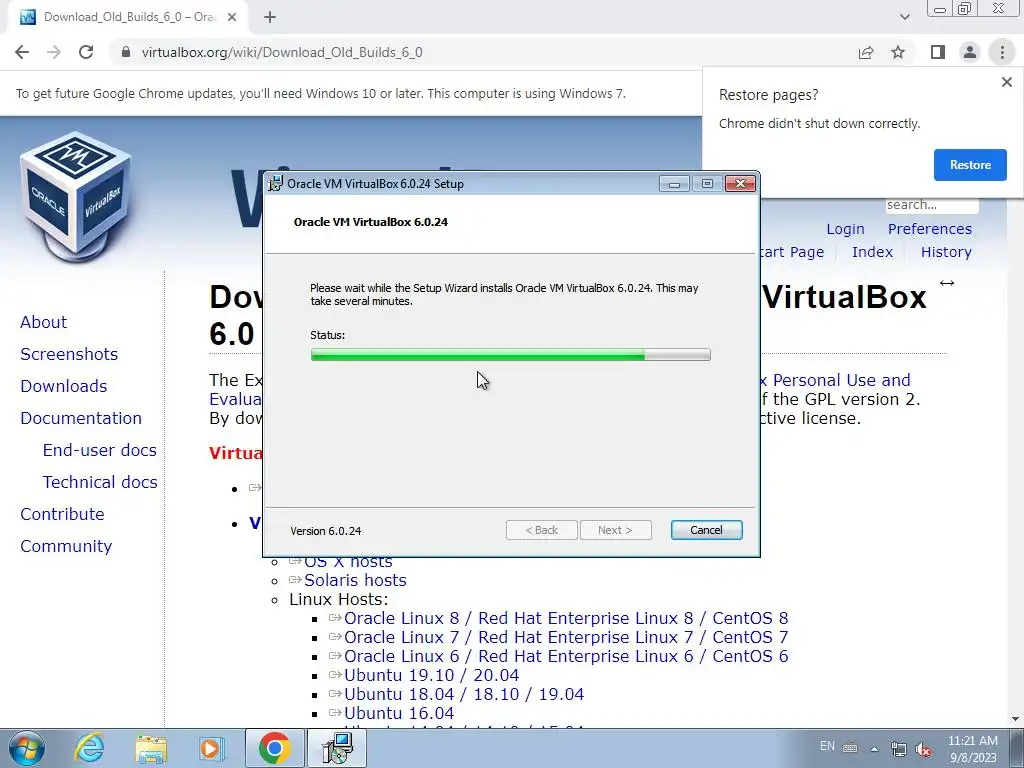Viewport: 1024px width, 768px height.
Task: Click the EN language indicator
Action: click(x=827, y=746)
